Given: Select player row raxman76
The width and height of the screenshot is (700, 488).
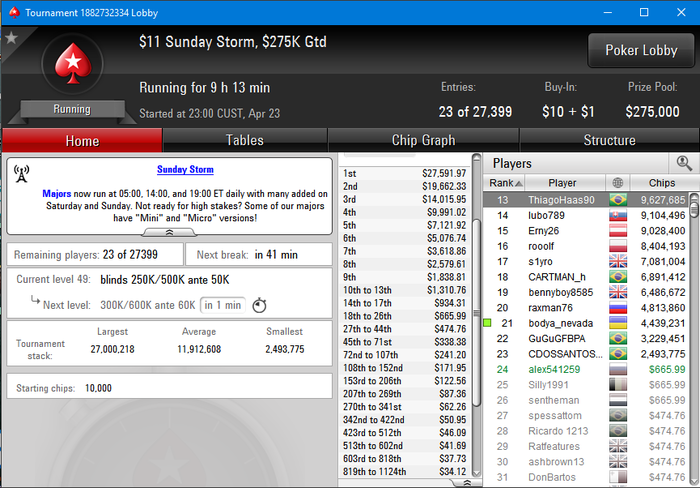Looking at the screenshot, I should (x=587, y=308).
